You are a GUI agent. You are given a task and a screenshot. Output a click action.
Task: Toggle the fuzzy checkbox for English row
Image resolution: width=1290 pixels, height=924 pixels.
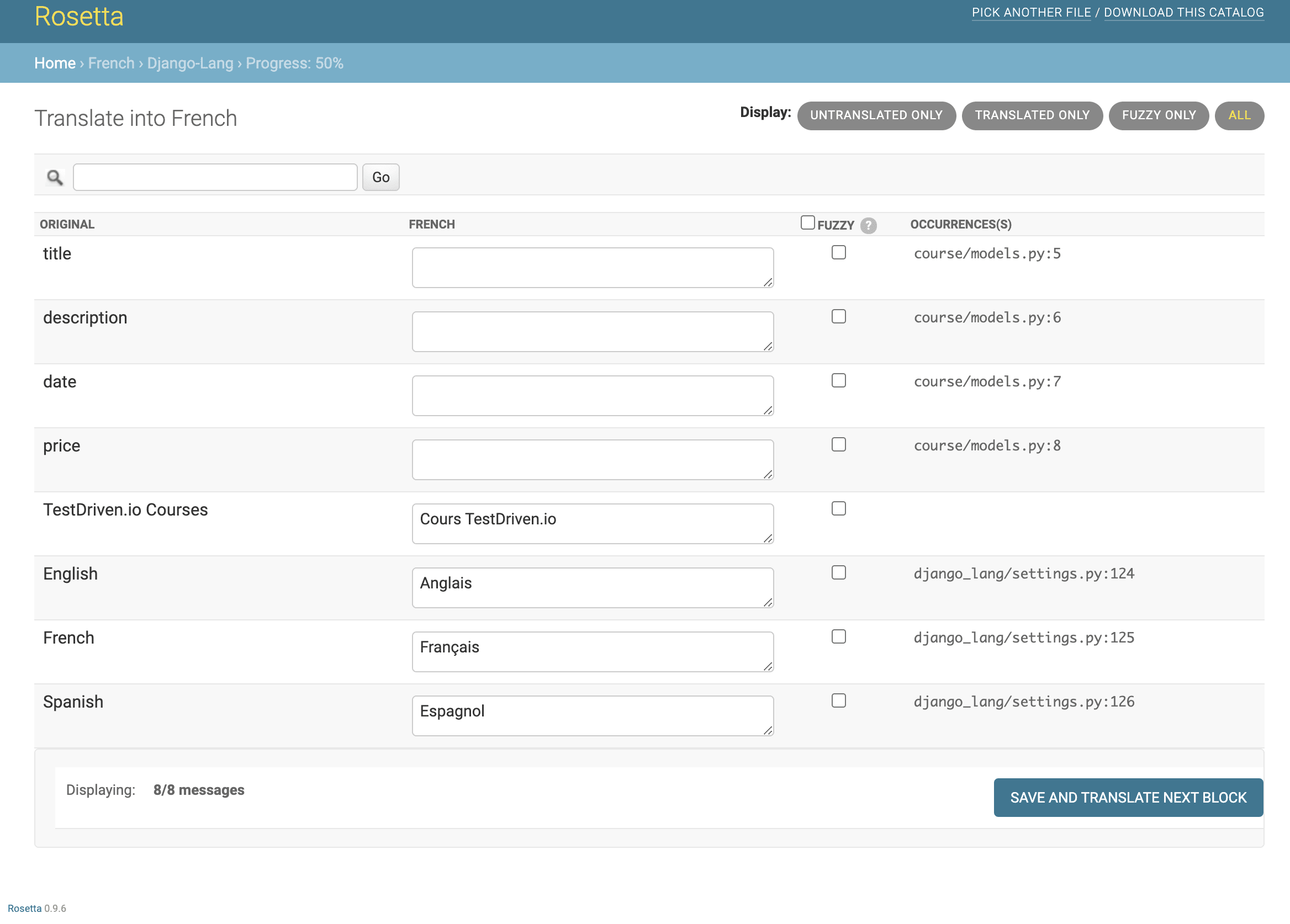(838, 572)
